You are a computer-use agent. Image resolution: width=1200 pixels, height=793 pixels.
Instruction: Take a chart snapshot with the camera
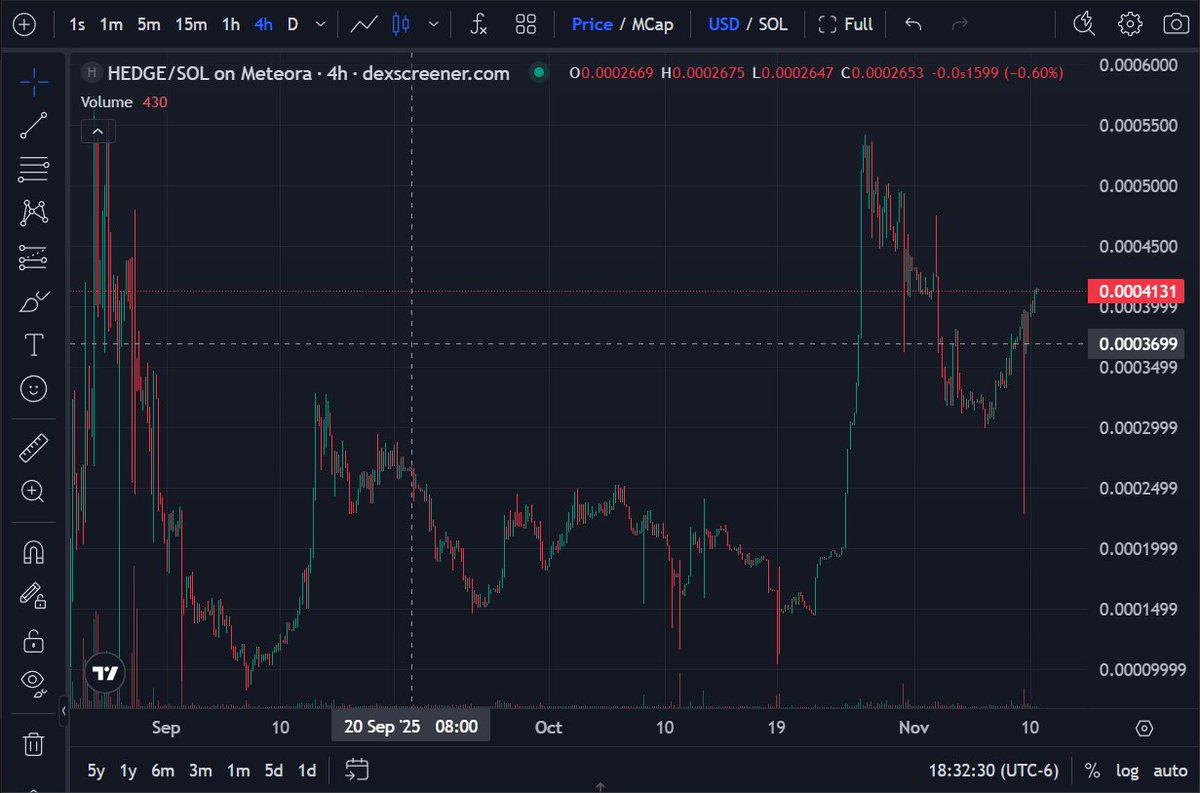pyautogui.click(x=1176, y=24)
